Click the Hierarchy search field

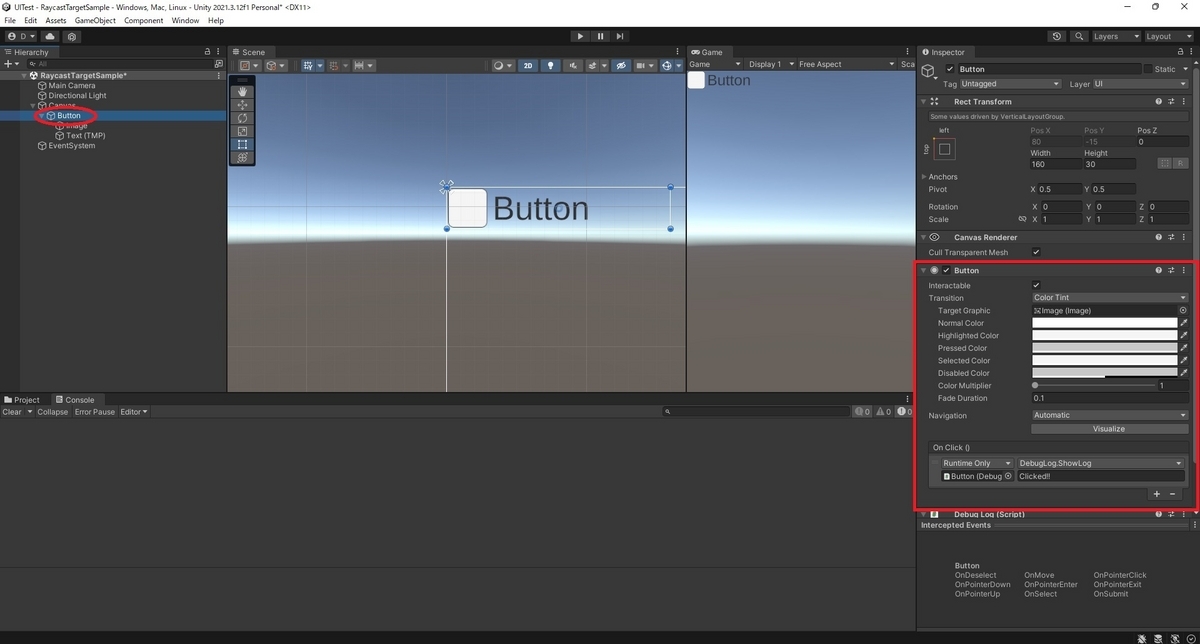(x=120, y=63)
